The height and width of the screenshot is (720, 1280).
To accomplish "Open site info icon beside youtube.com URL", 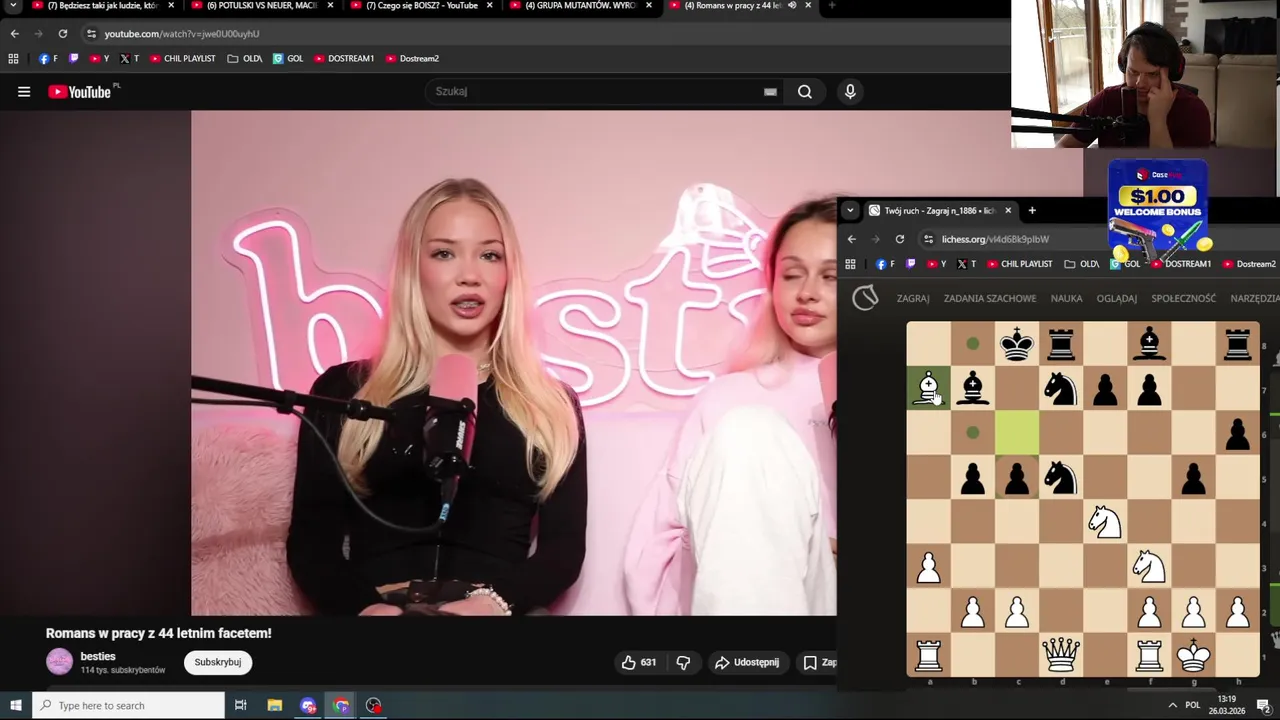I will (91, 33).
